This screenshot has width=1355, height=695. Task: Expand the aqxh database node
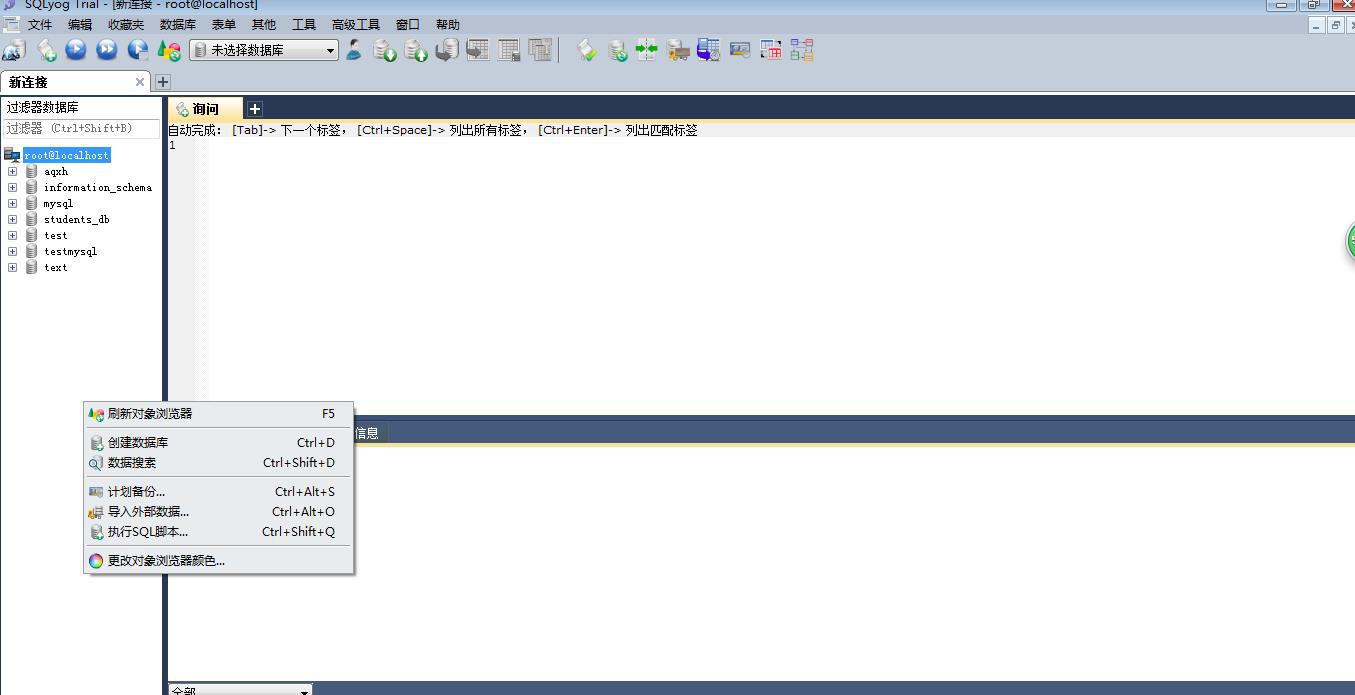pyautogui.click(x=12, y=171)
